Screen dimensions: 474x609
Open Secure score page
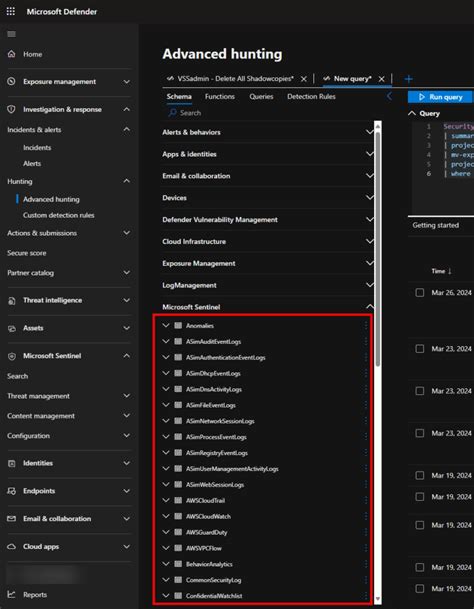26,253
